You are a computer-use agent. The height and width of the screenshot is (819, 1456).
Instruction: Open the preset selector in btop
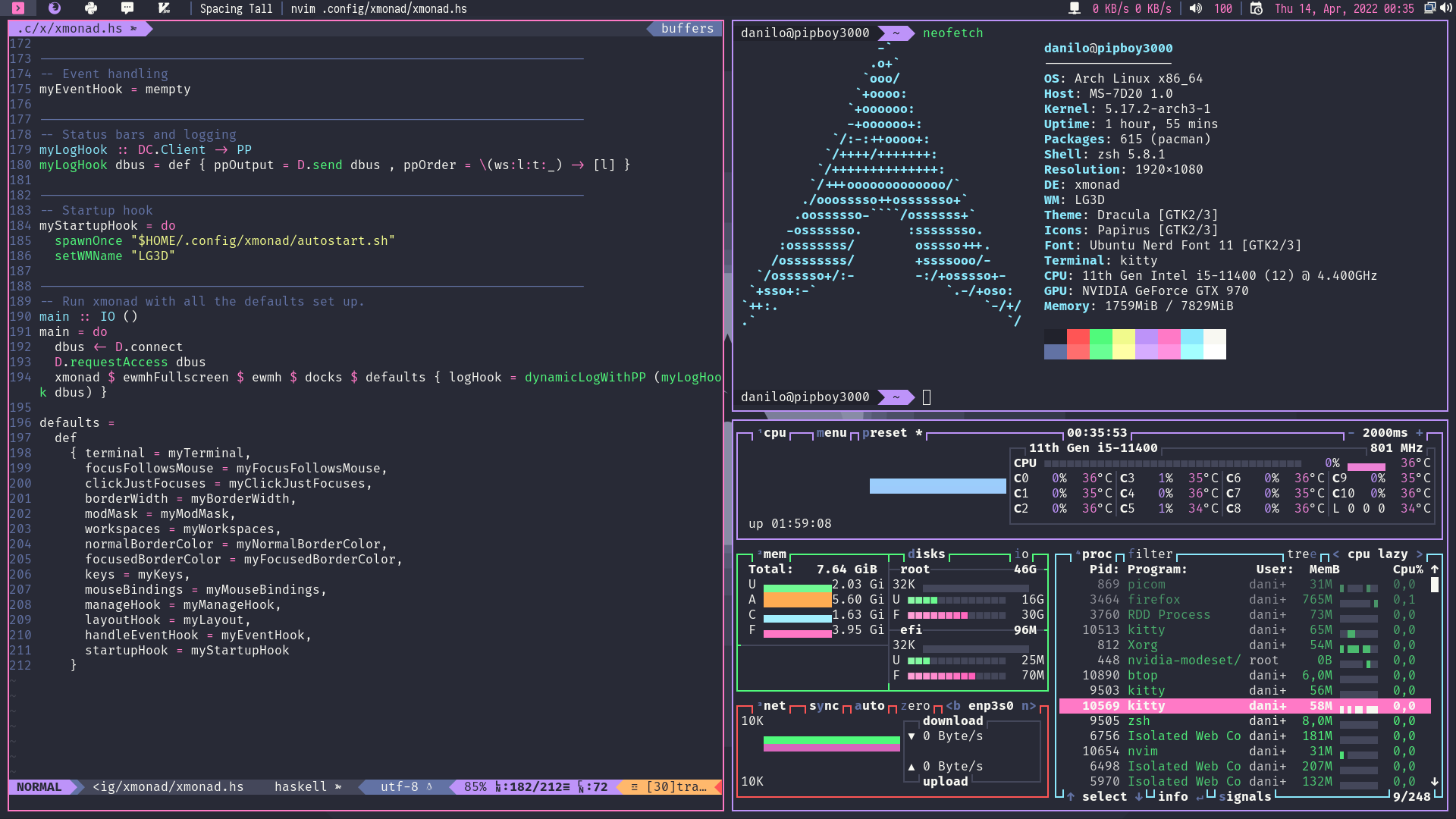click(884, 433)
